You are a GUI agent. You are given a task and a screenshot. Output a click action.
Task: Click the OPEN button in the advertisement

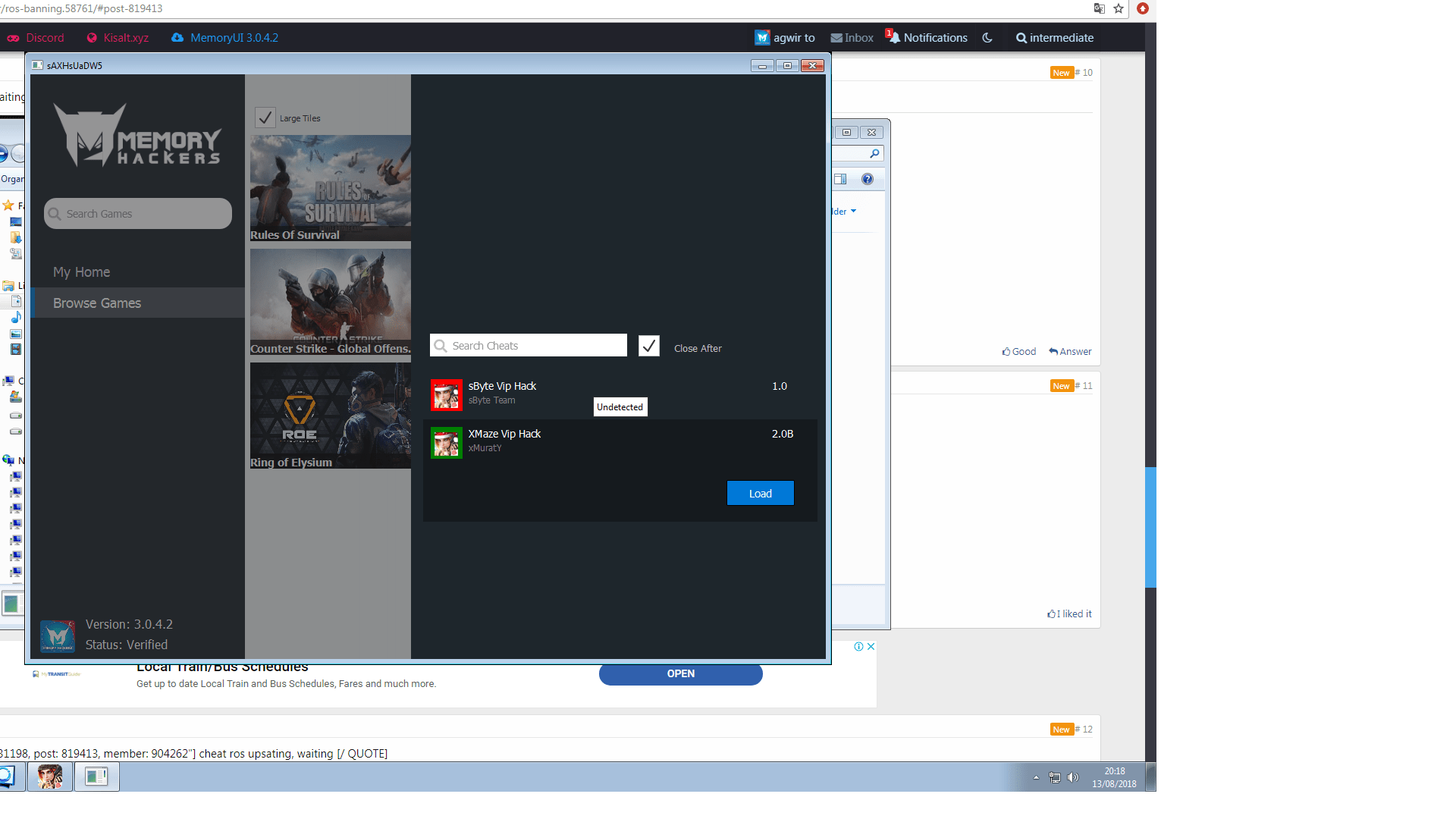tap(681, 674)
